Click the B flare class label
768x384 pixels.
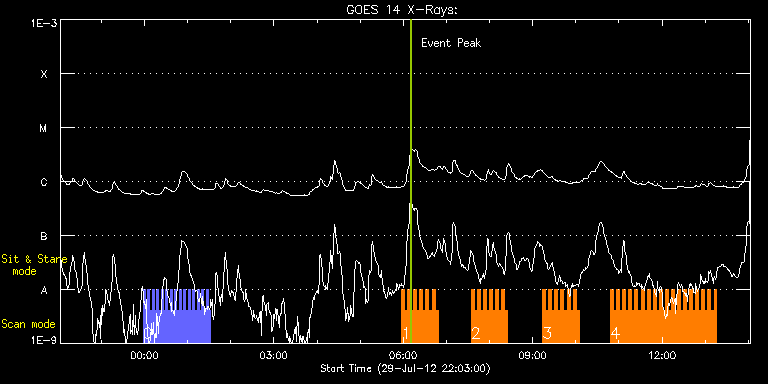[x=44, y=236]
